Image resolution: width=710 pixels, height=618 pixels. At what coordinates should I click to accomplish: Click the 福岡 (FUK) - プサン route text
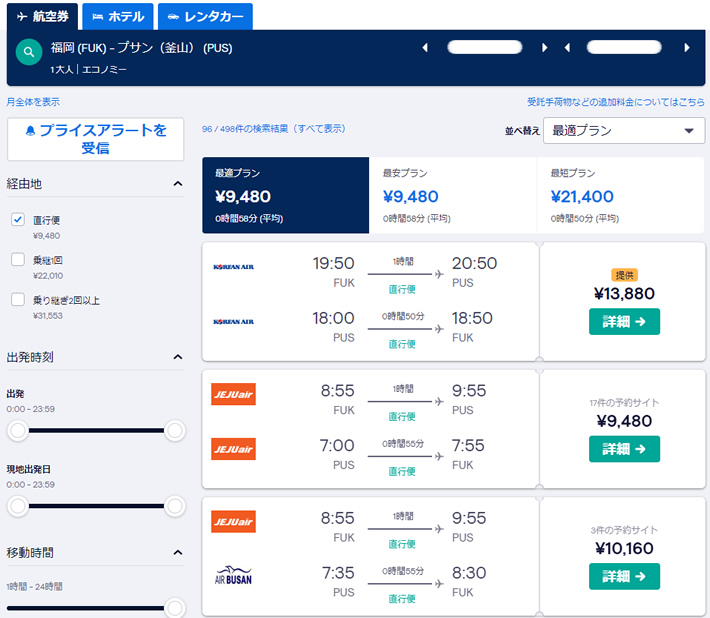tap(141, 48)
